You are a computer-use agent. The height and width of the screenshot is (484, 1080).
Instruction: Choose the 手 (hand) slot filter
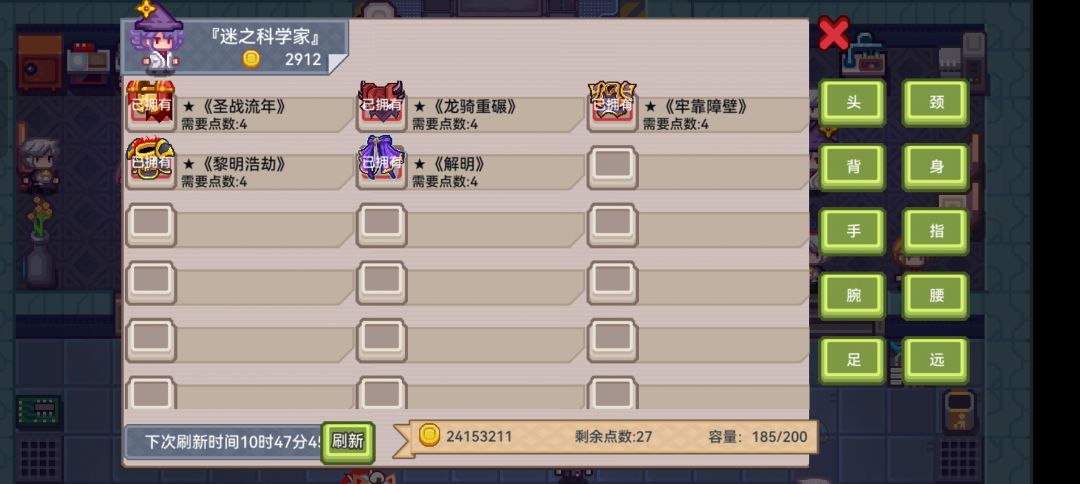853,231
